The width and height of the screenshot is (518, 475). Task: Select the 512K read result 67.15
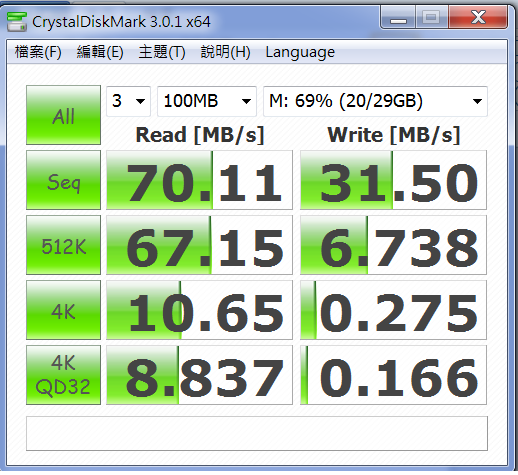pyautogui.click(x=199, y=245)
